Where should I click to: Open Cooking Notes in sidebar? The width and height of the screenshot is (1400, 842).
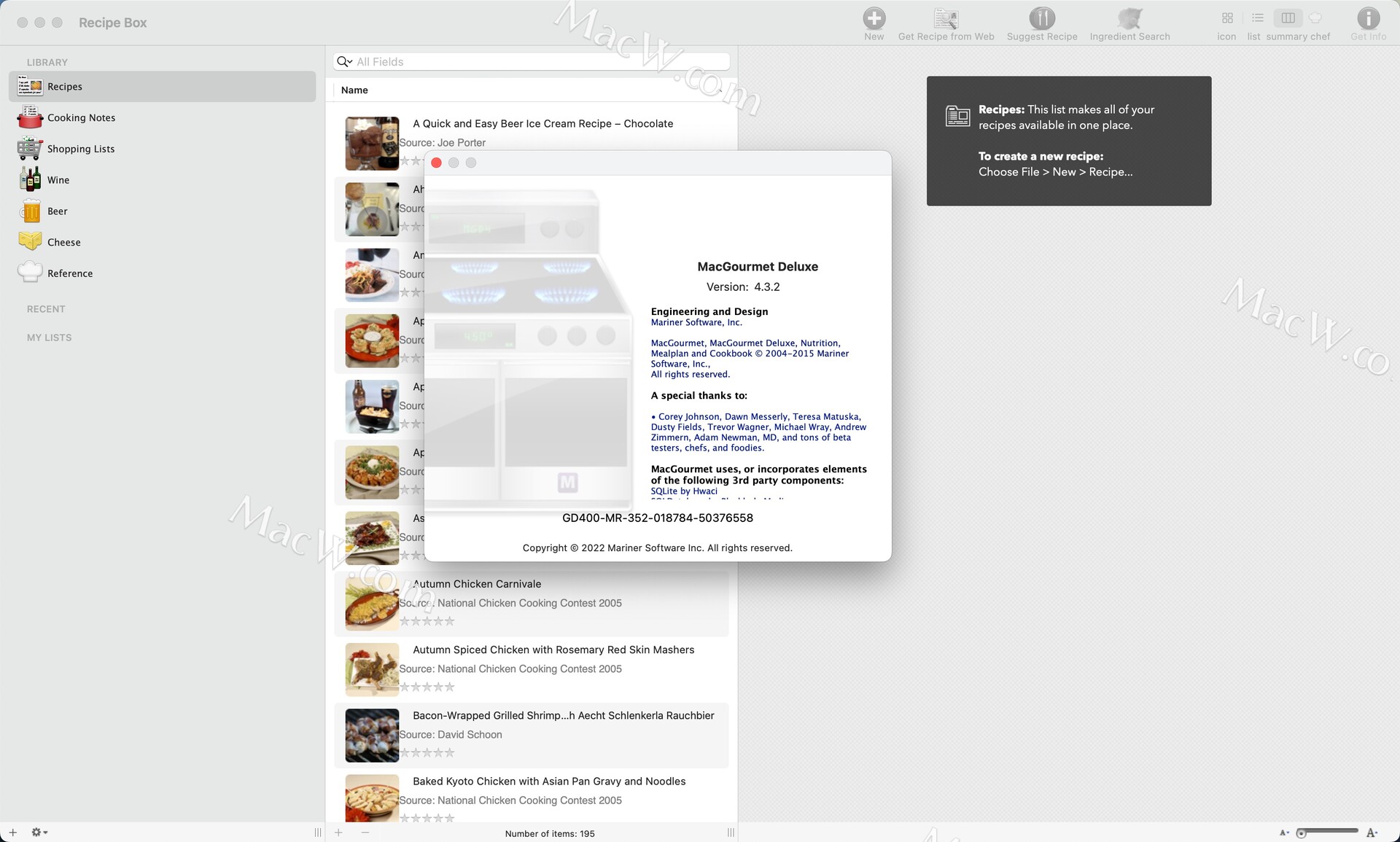pyautogui.click(x=162, y=118)
